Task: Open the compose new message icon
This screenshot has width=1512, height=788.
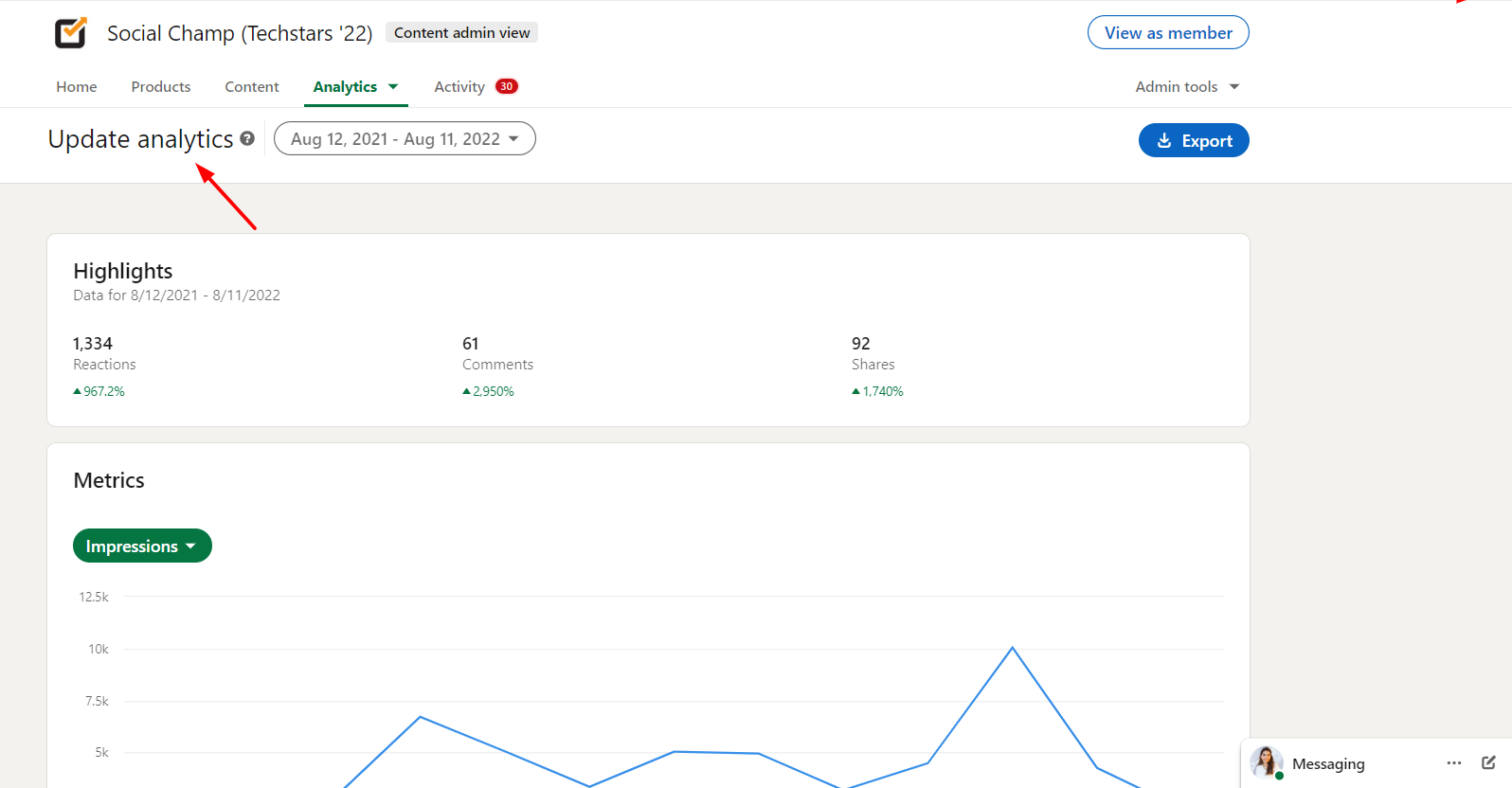Action: tap(1488, 762)
